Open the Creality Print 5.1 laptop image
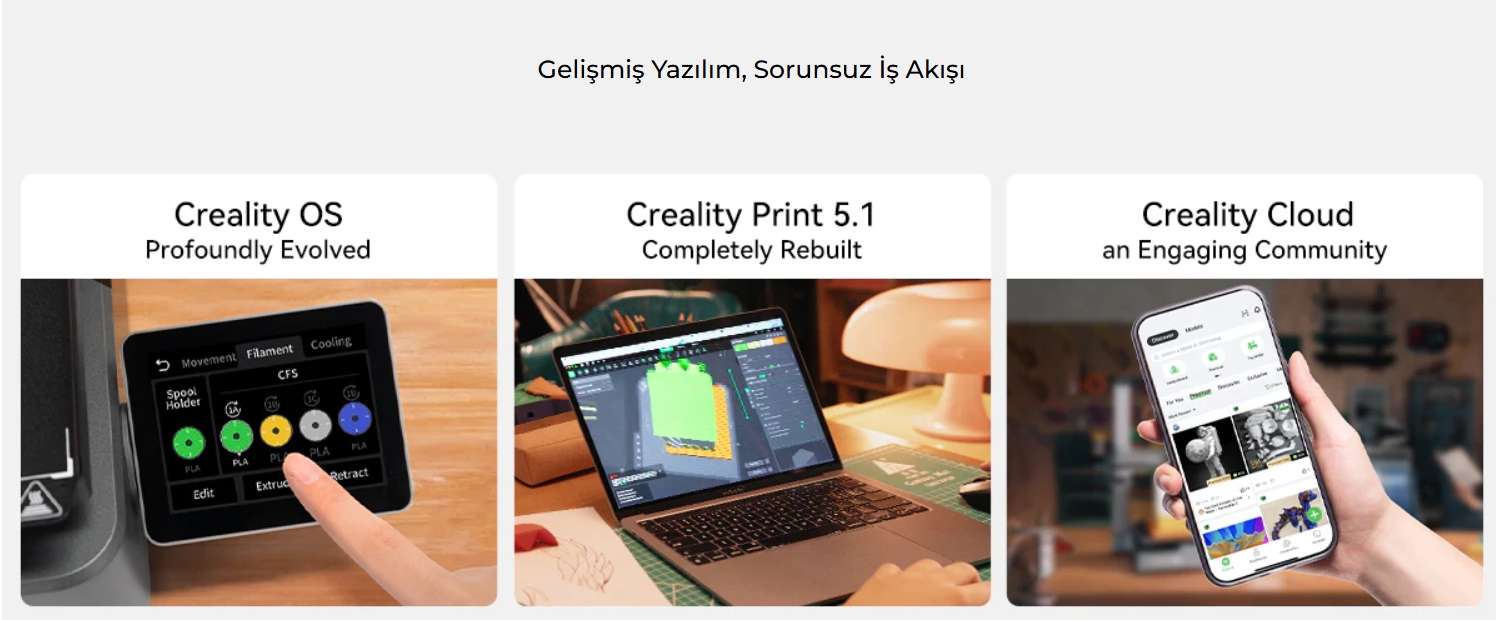1496x620 pixels. [752, 442]
